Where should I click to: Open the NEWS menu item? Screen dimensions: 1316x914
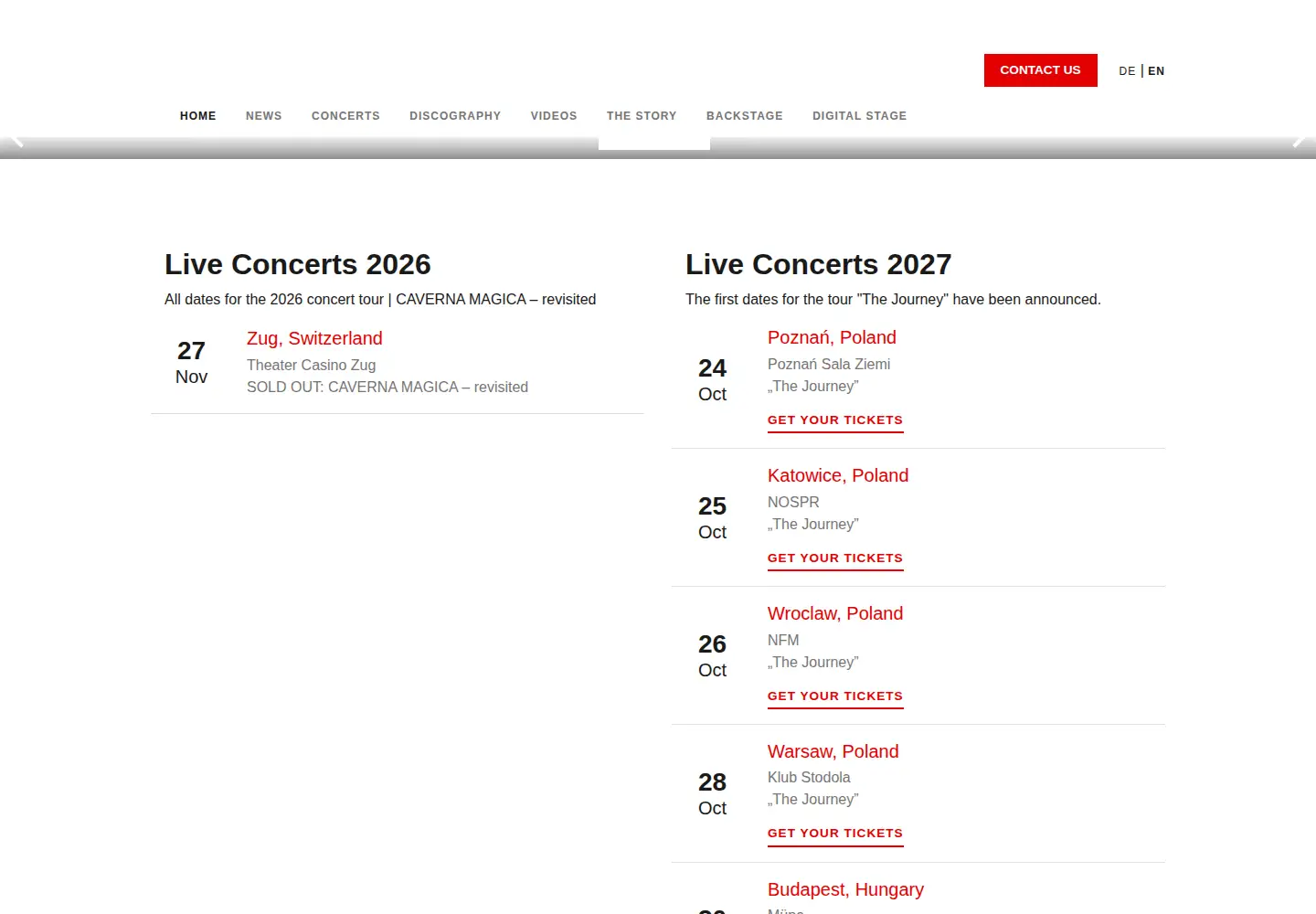point(264,116)
